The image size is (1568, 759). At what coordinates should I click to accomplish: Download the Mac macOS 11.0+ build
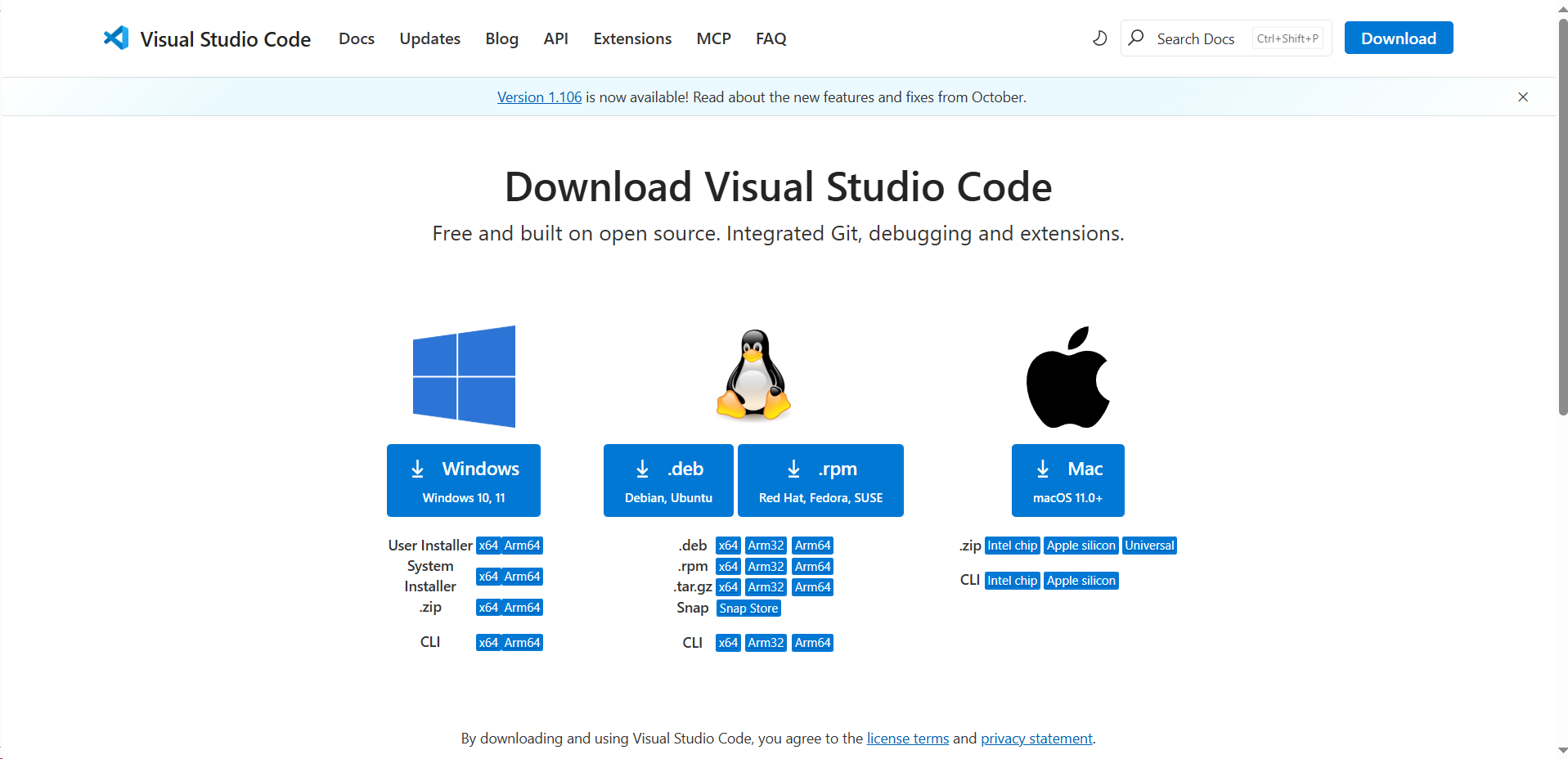click(1067, 480)
